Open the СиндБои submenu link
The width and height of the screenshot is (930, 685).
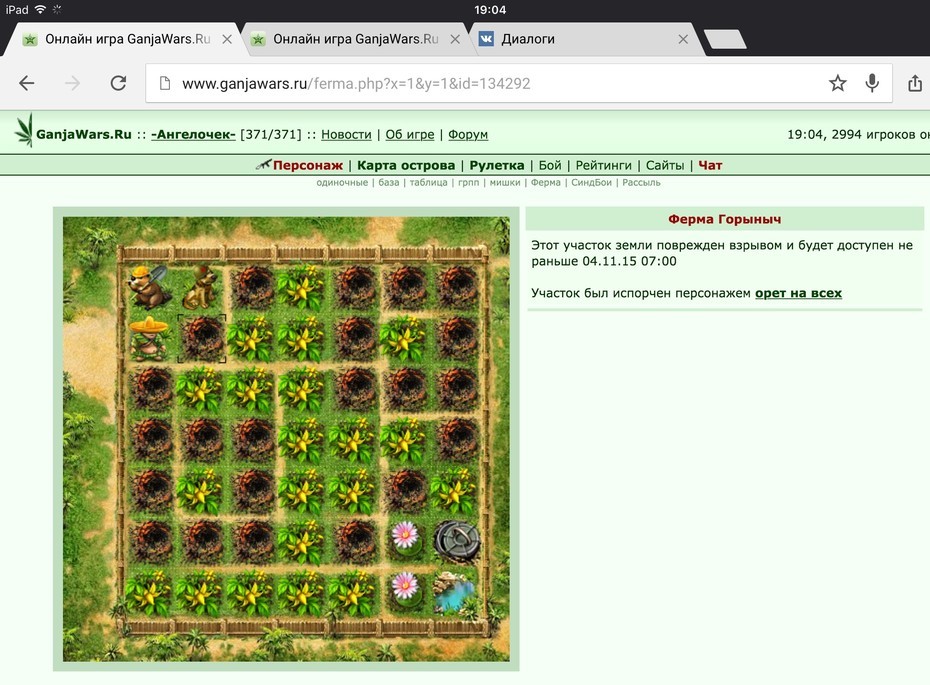pos(591,183)
